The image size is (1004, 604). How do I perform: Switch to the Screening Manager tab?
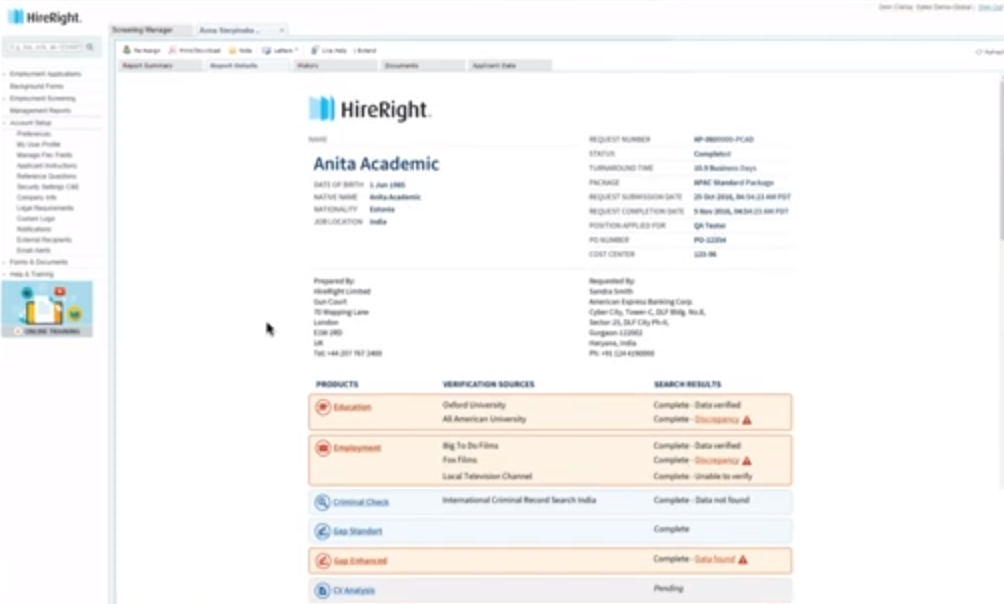pyautogui.click(x=150, y=30)
